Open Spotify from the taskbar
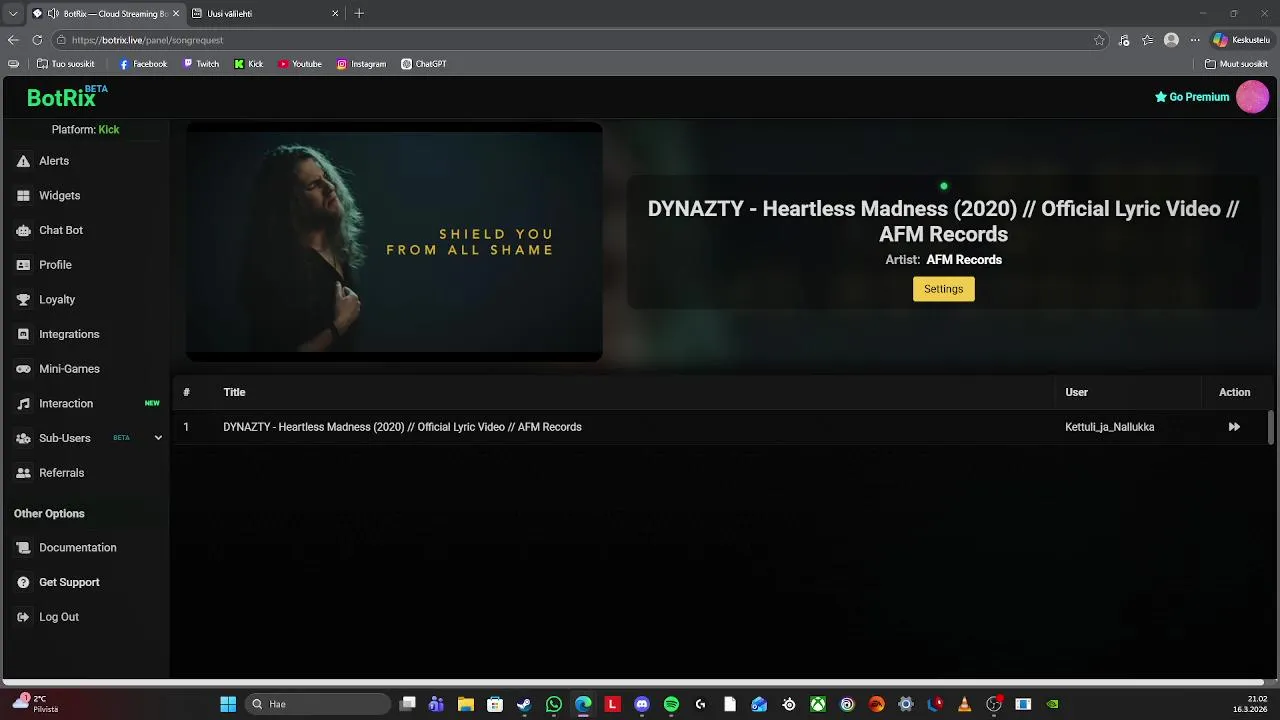The image size is (1280, 720). pyautogui.click(x=671, y=704)
